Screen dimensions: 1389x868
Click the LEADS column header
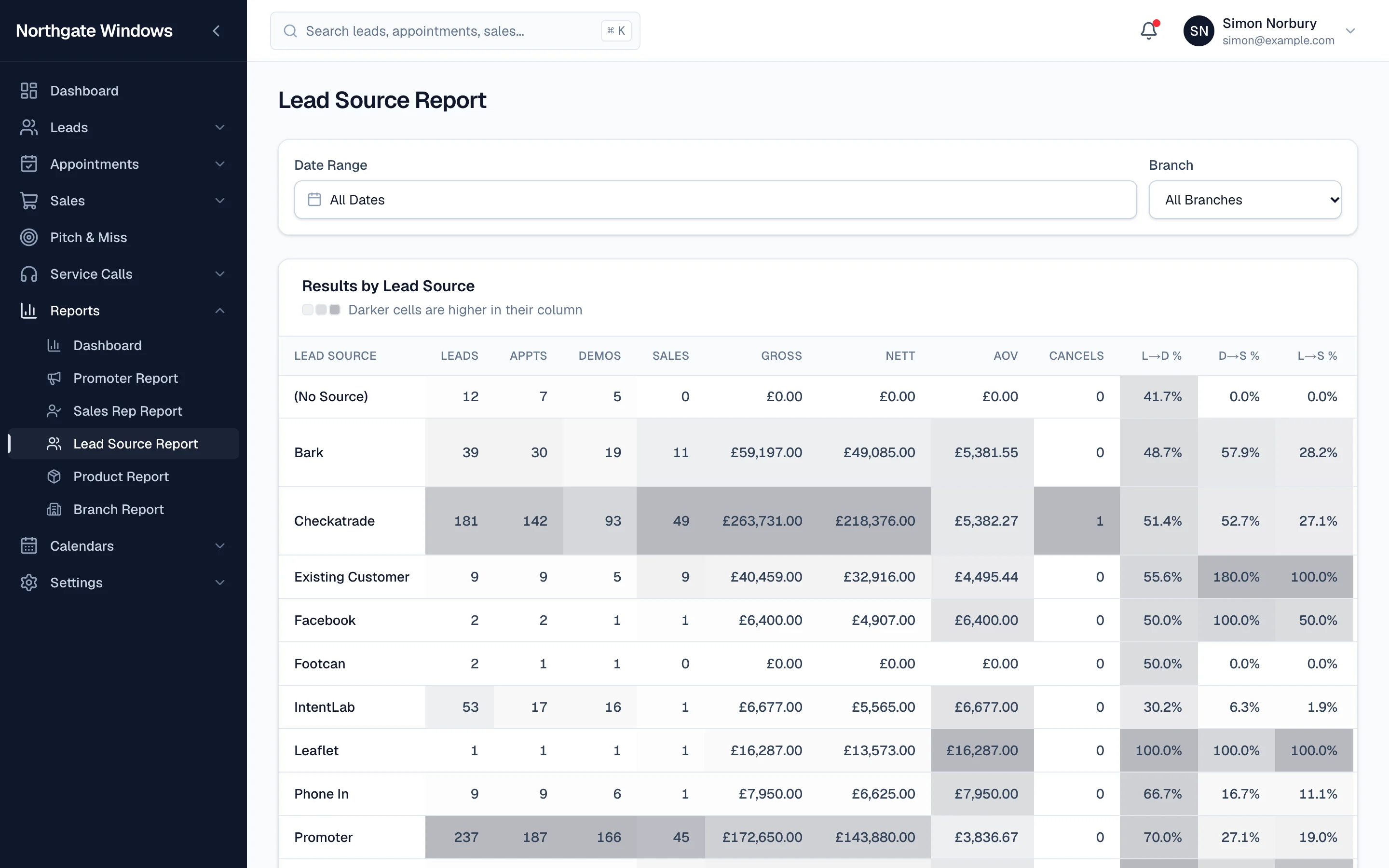click(x=459, y=356)
